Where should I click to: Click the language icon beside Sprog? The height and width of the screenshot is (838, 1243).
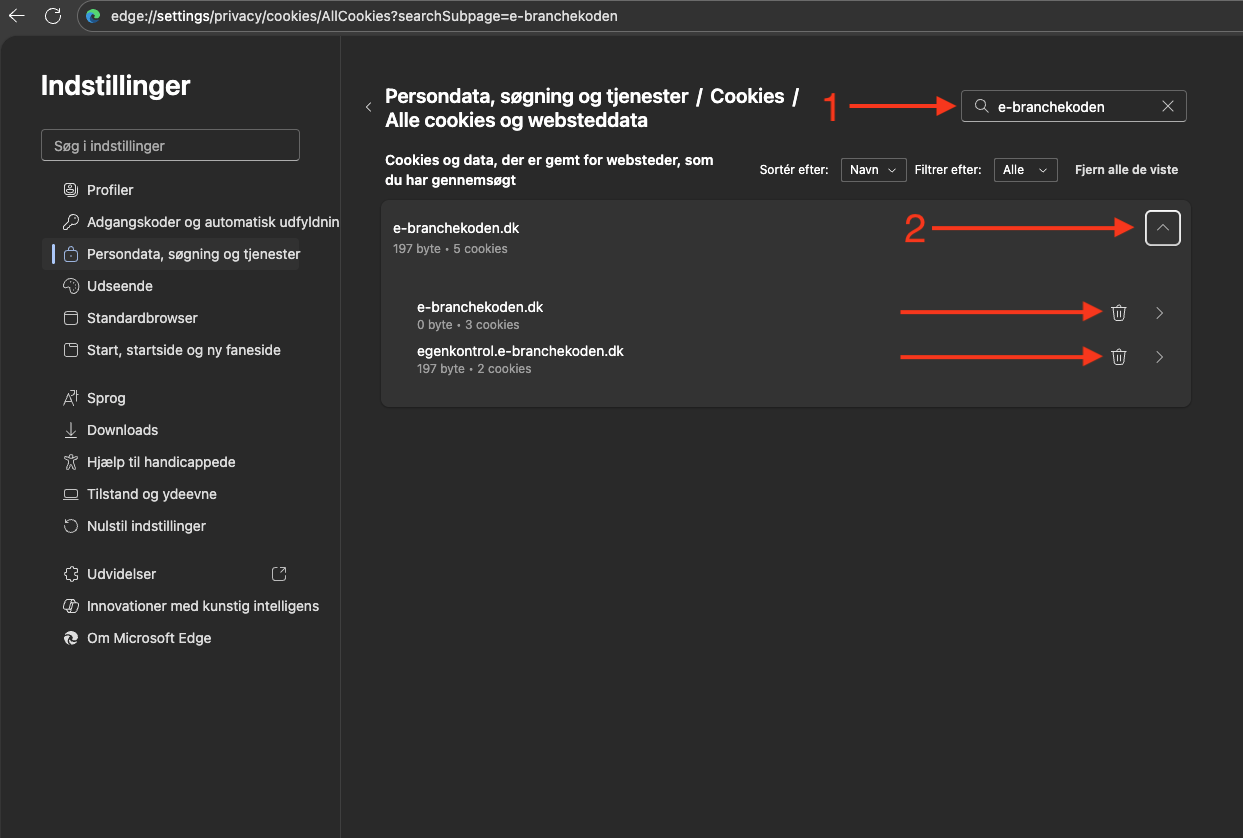click(70, 398)
